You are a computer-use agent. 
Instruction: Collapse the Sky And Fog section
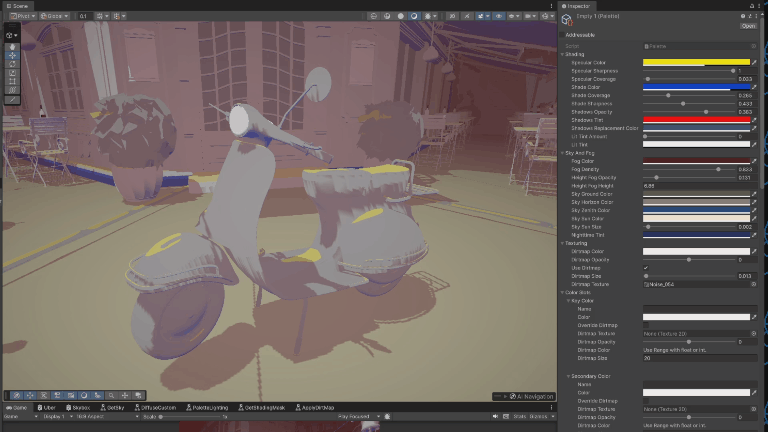[562, 153]
